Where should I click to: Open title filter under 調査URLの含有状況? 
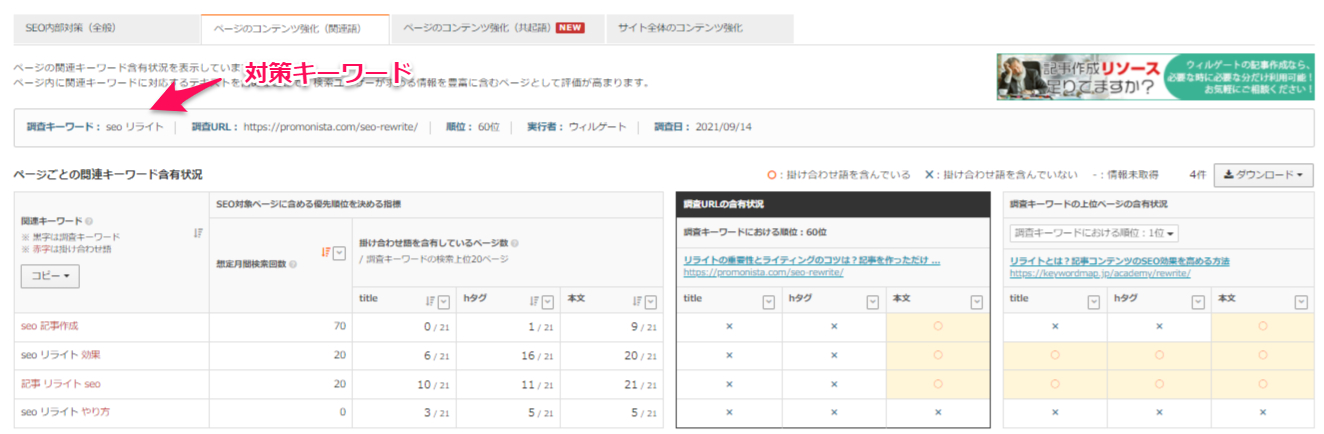tap(768, 301)
